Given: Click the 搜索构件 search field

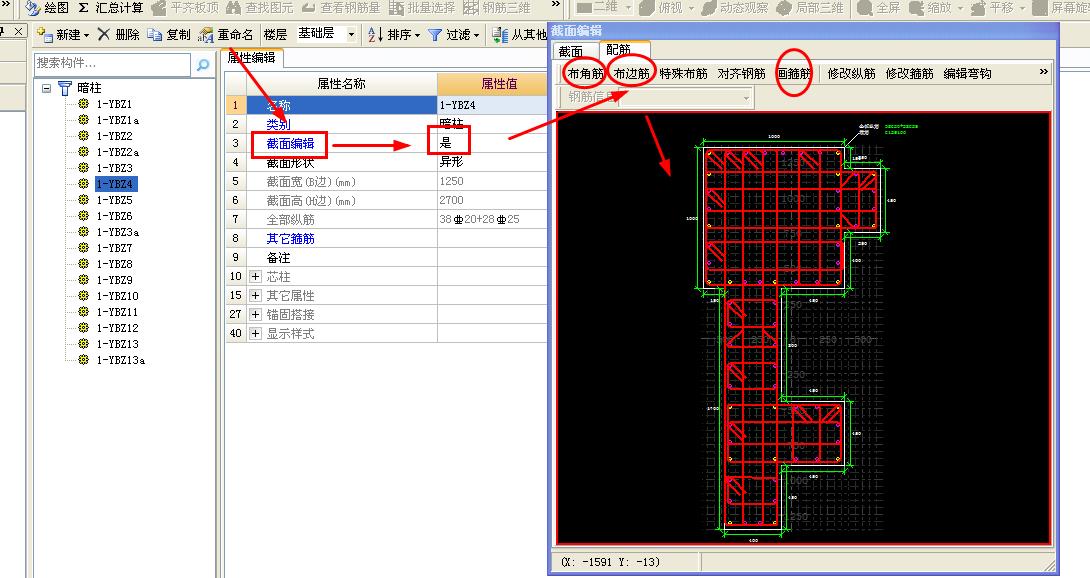Looking at the screenshot, I should (112, 64).
